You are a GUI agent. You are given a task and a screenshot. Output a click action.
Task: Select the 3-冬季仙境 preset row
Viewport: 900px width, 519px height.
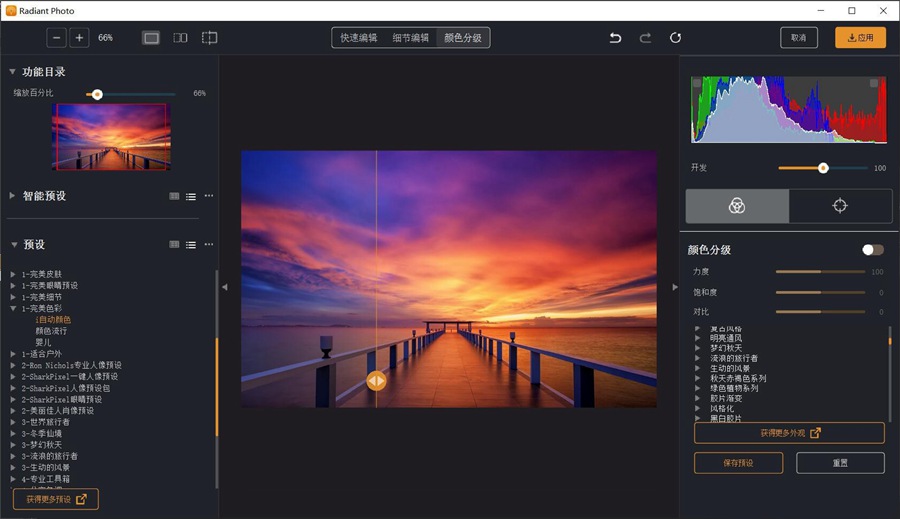pos(41,433)
